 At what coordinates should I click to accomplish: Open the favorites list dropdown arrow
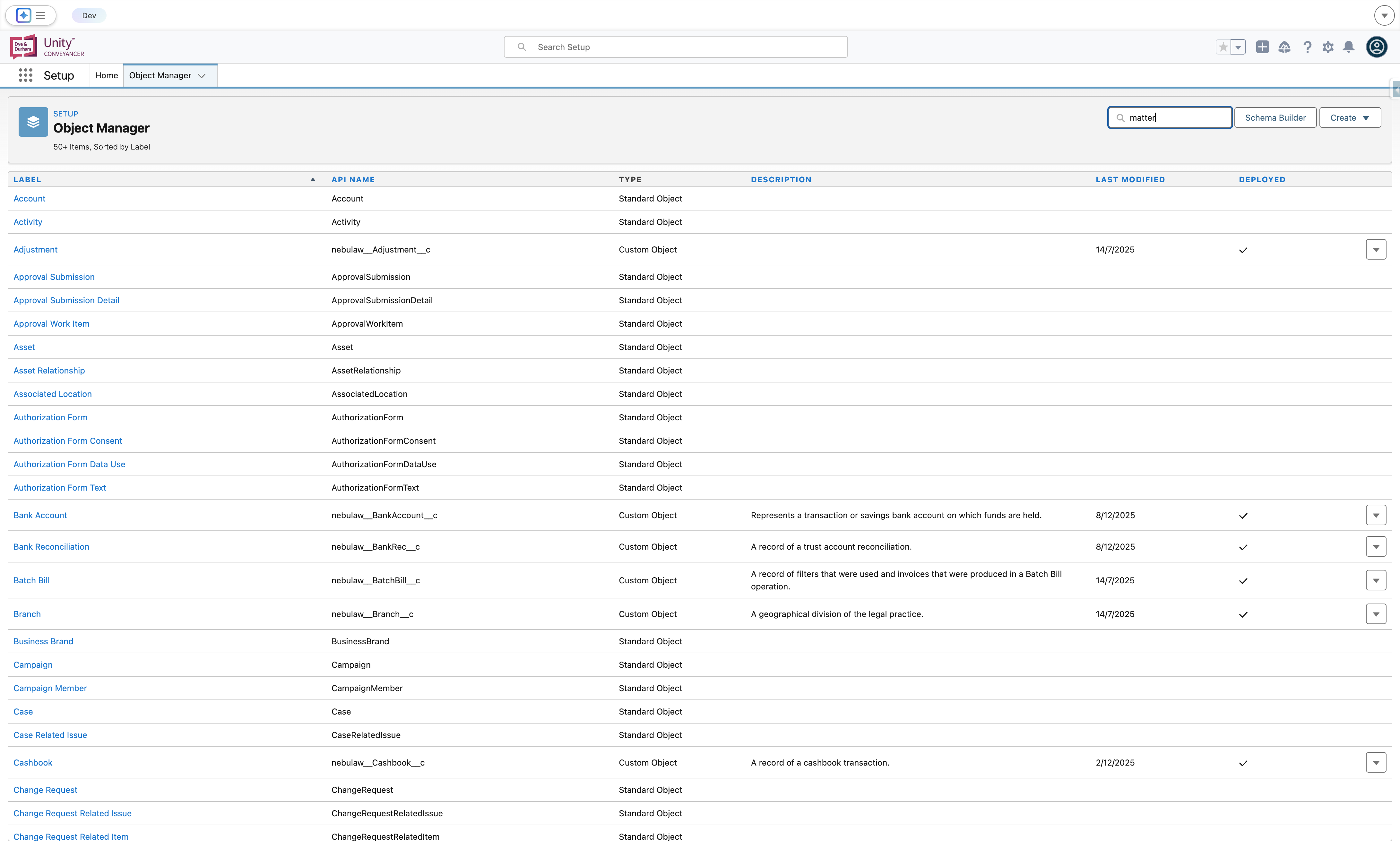(x=1238, y=47)
